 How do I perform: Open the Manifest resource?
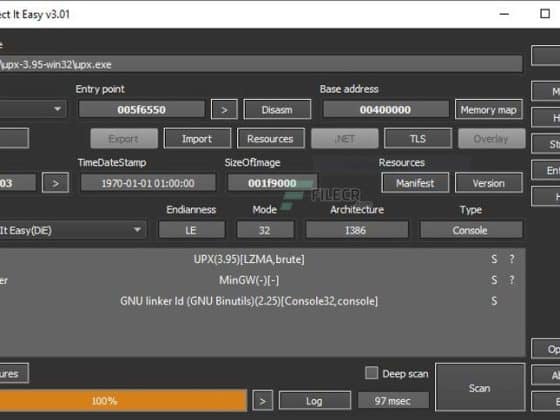coord(415,183)
